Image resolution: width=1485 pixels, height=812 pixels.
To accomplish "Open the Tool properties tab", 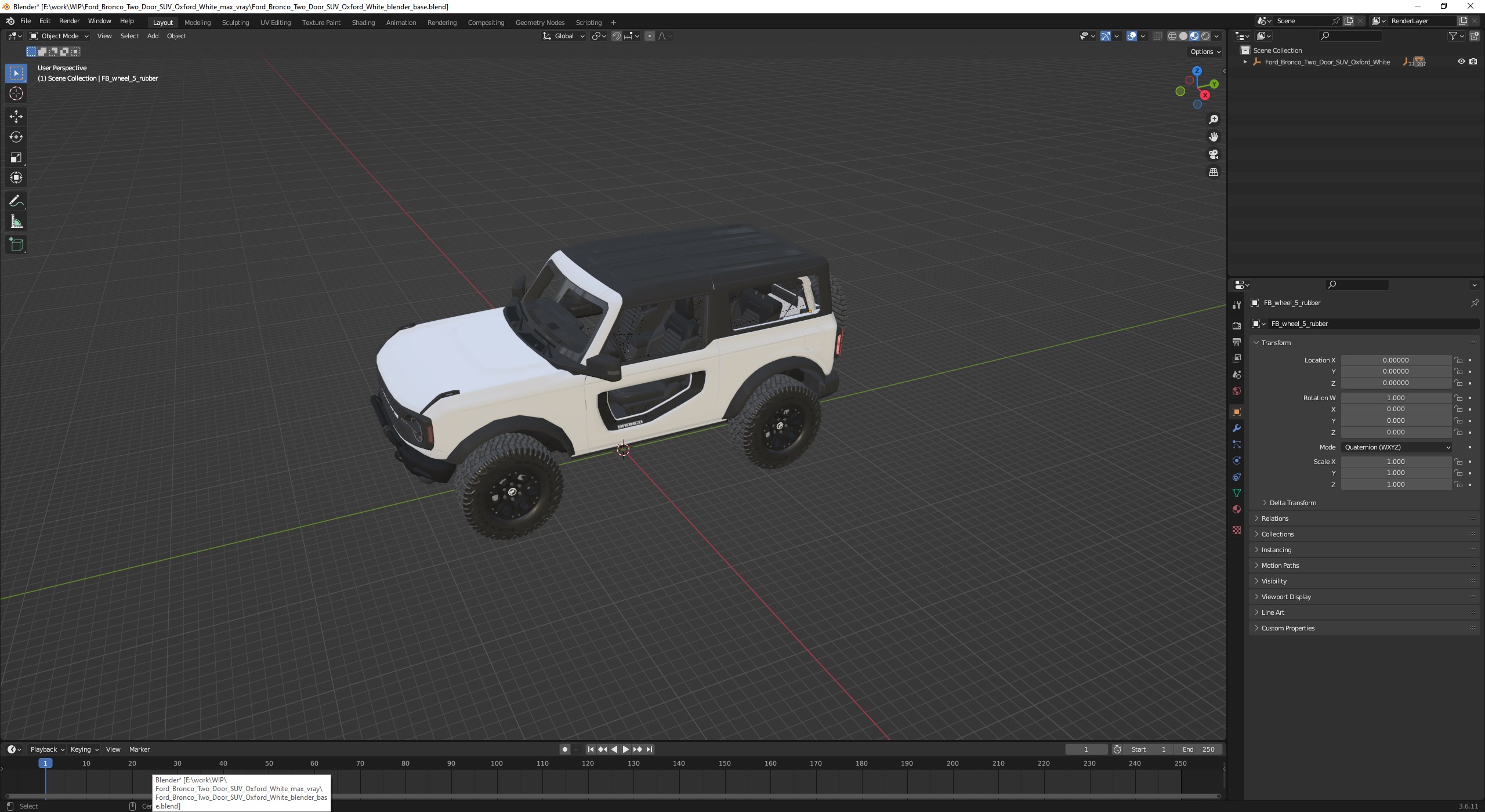I will coord(1236,305).
